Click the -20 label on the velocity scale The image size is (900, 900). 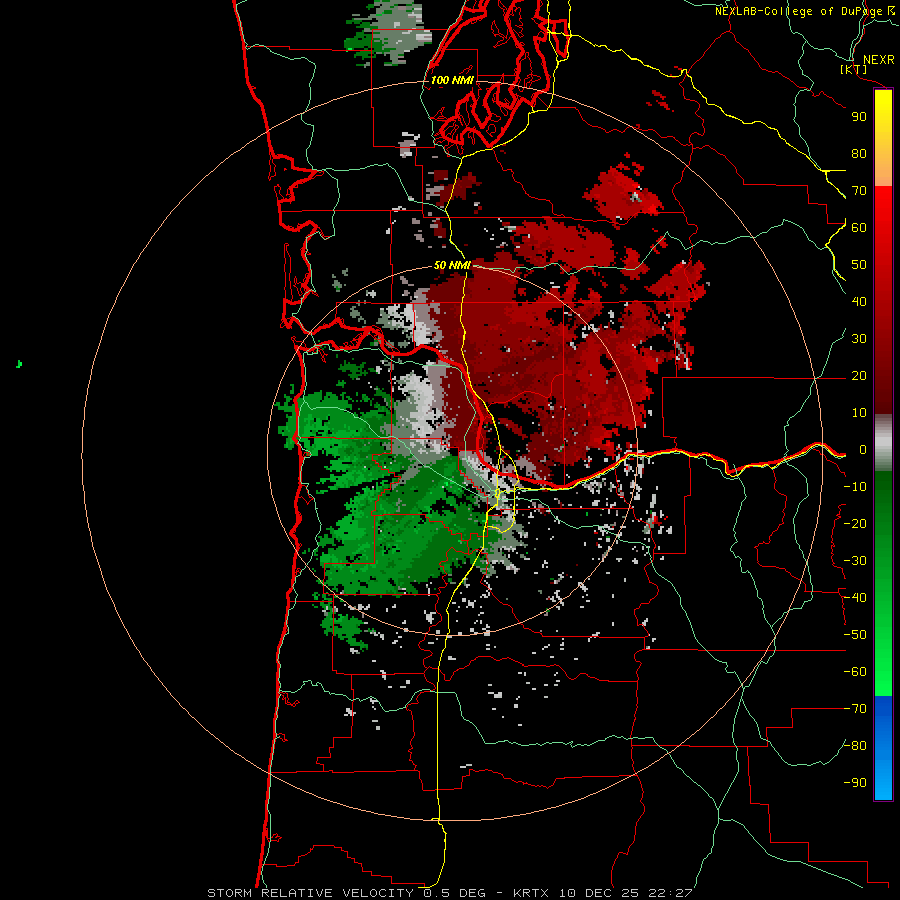[855, 523]
